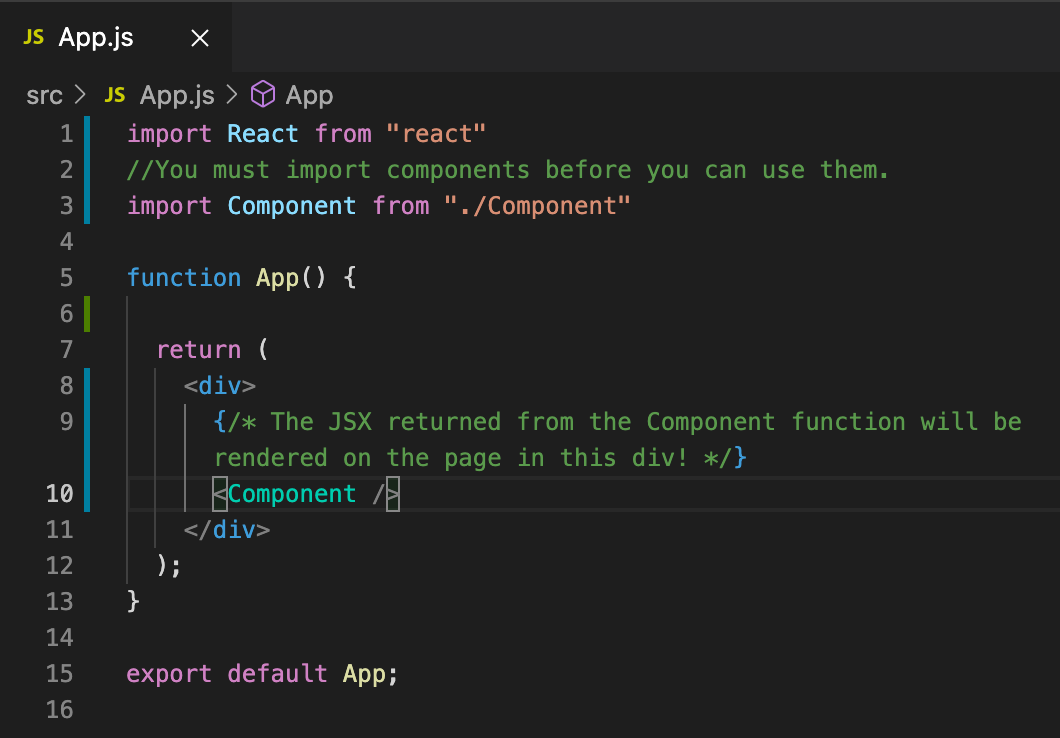Viewport: 1060px width, 738px height.
Task: Select line number 10 in the gutter
Action: (59, 493)
